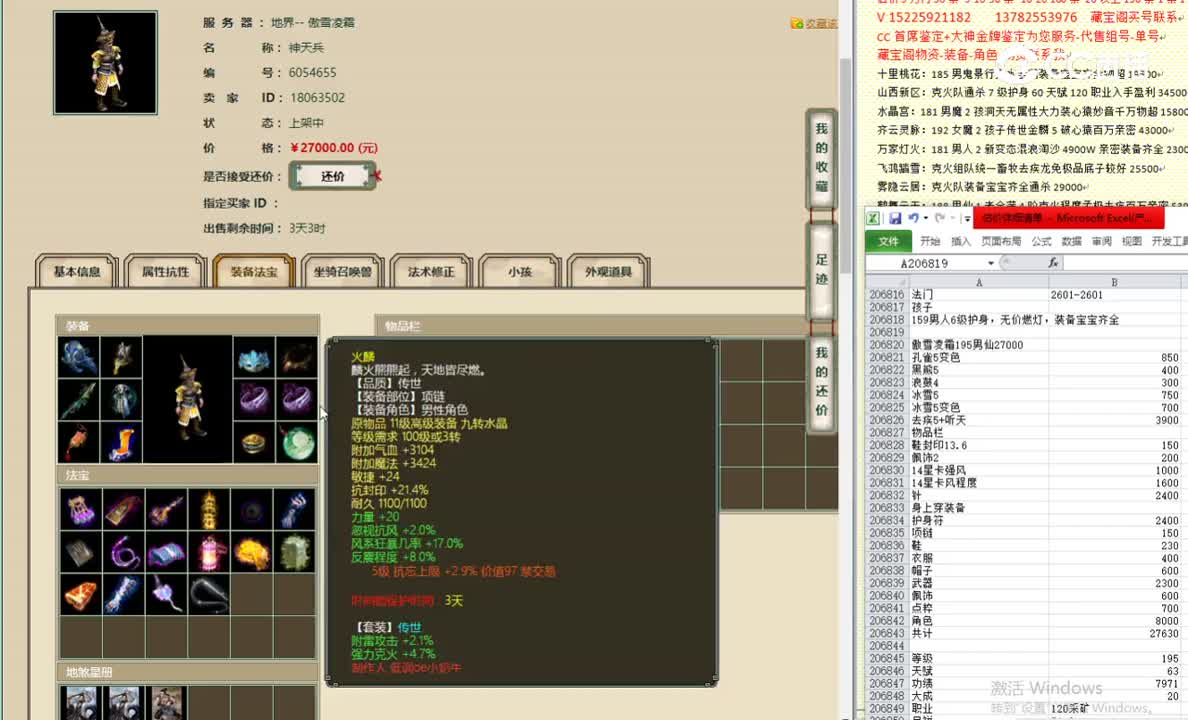
Task: Select the green spear weapon equipment icon
Action: pyautogui.click(x=79, y=399)
